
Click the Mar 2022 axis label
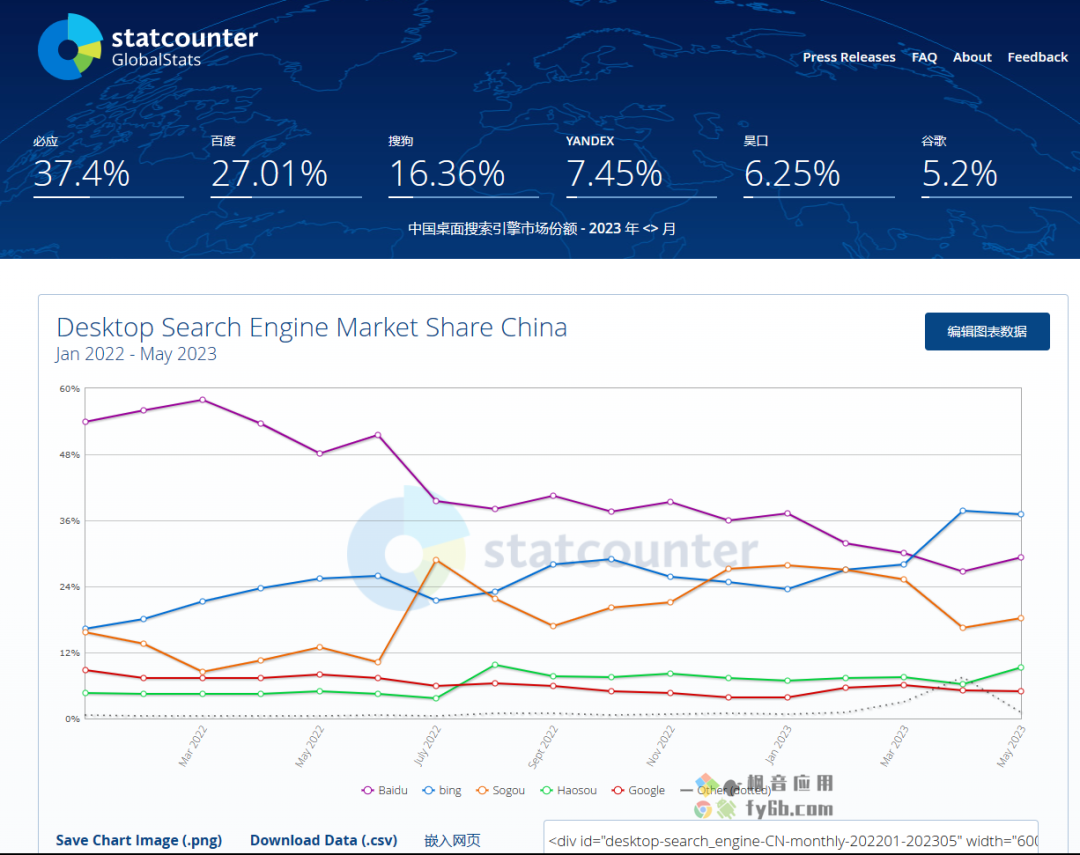(x=193, y=745)
